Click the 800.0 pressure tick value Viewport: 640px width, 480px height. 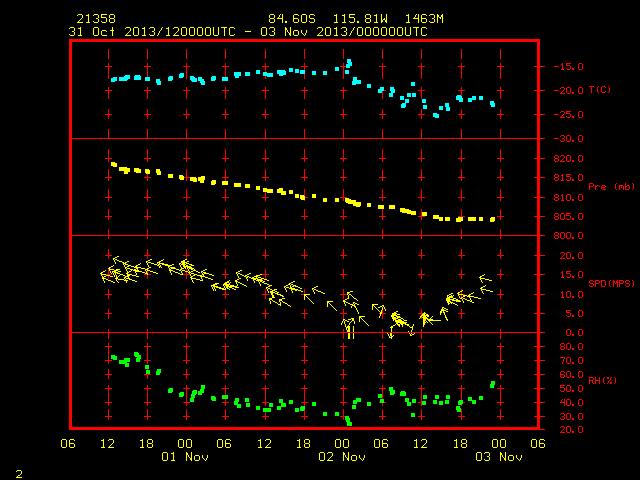click(x=568, y=236)
